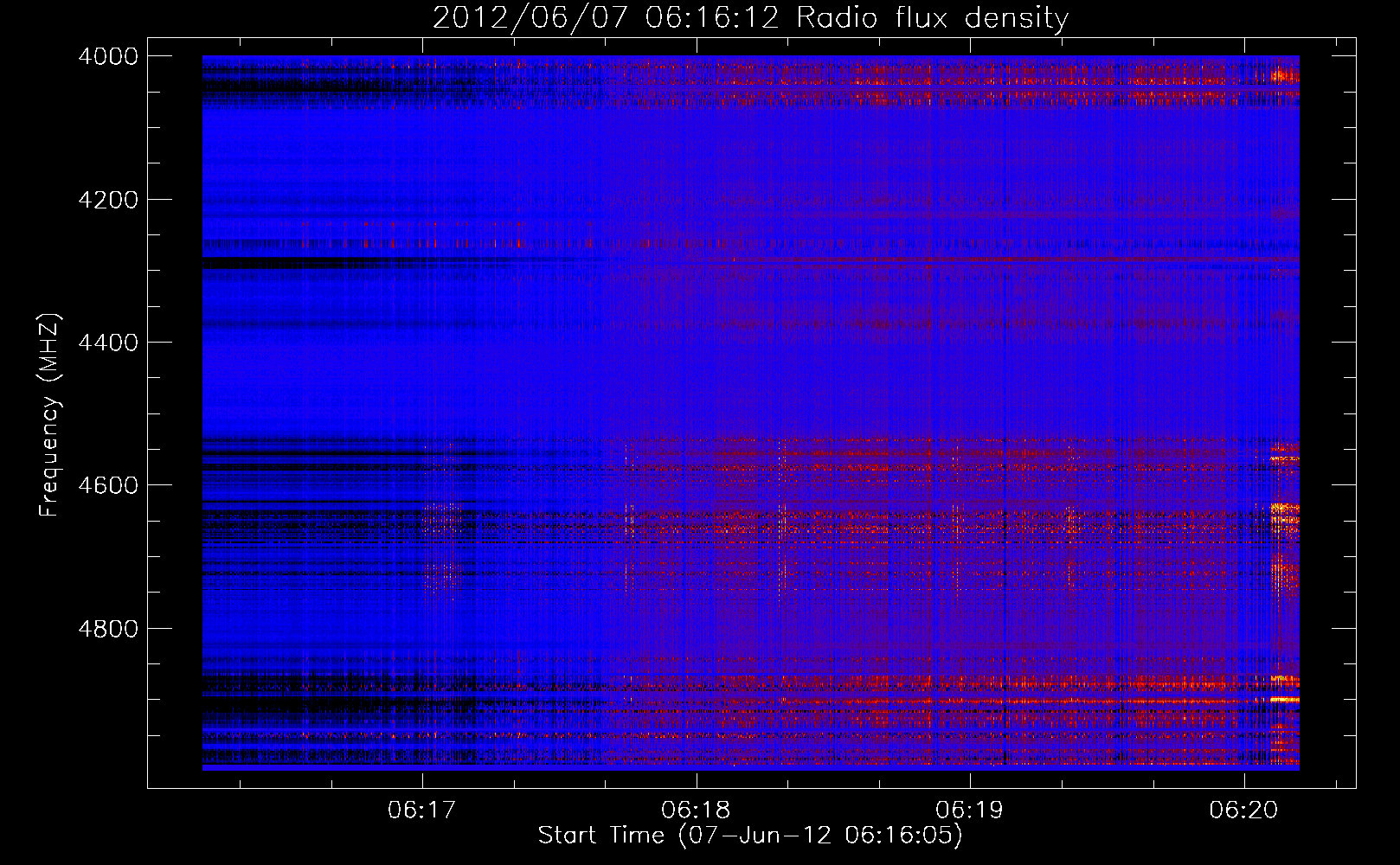Click the 06:18 time axis label
This screenshot has width=1400, height=865.
[x=696, y=810]
